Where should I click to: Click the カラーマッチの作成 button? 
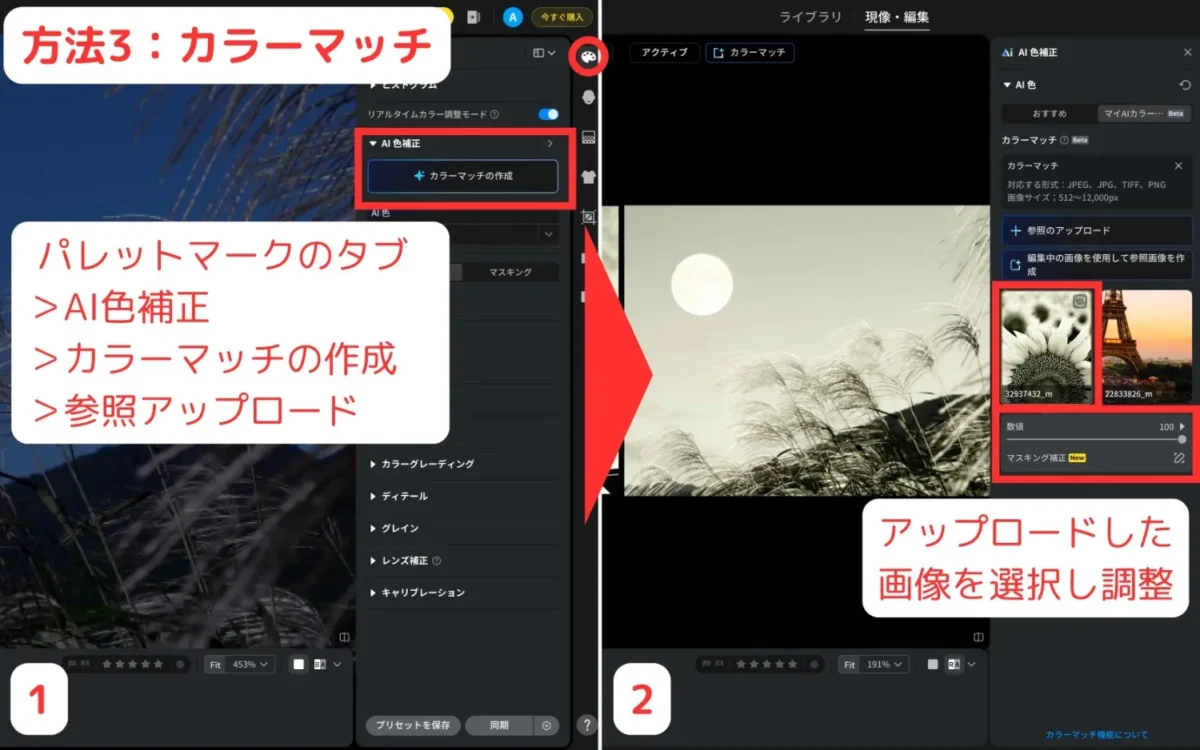click(x=463, y=176)
